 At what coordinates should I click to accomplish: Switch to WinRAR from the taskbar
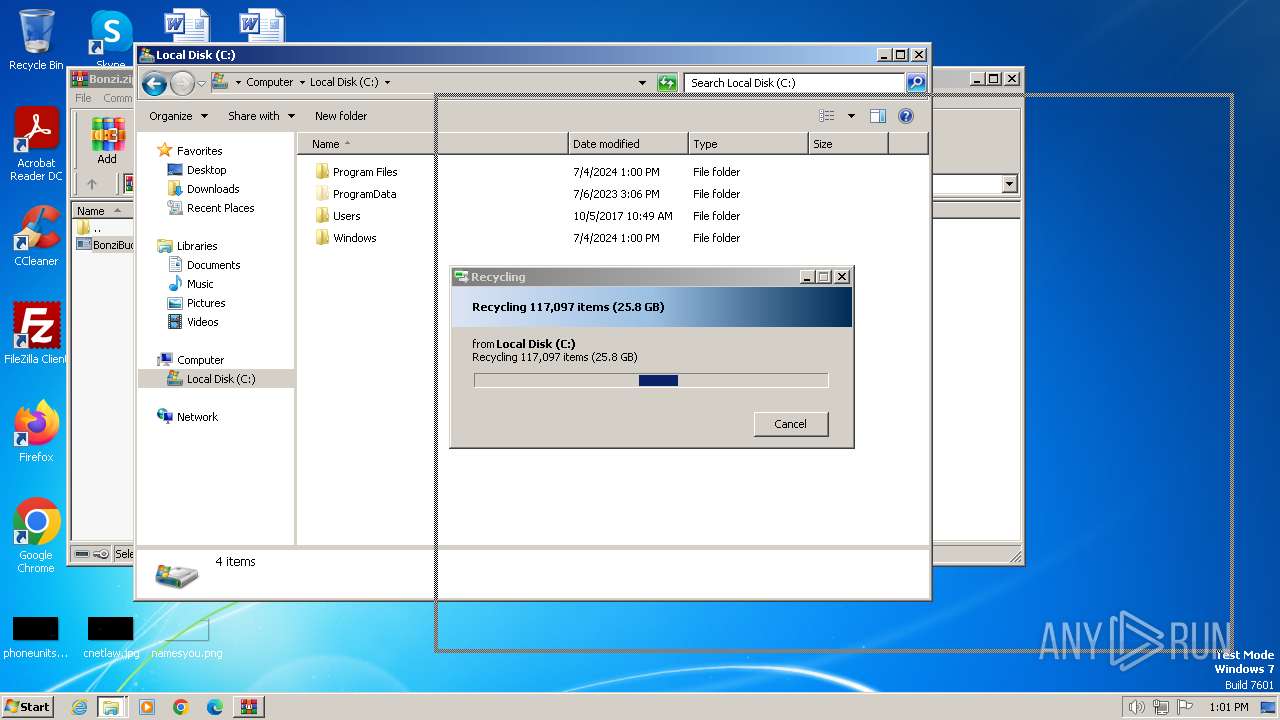[x=249, y=707]
